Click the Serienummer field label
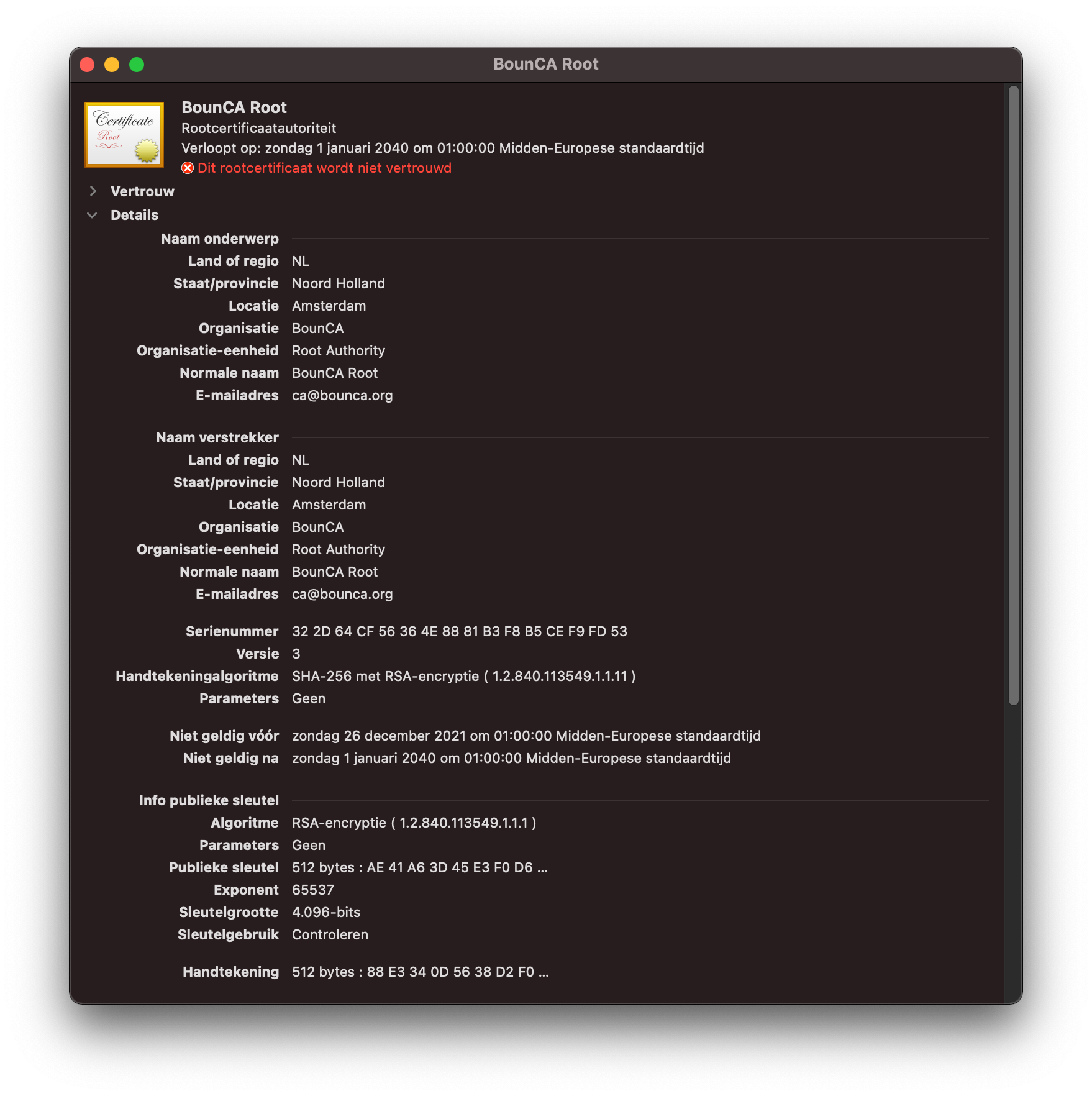 [x=232, y=631]
